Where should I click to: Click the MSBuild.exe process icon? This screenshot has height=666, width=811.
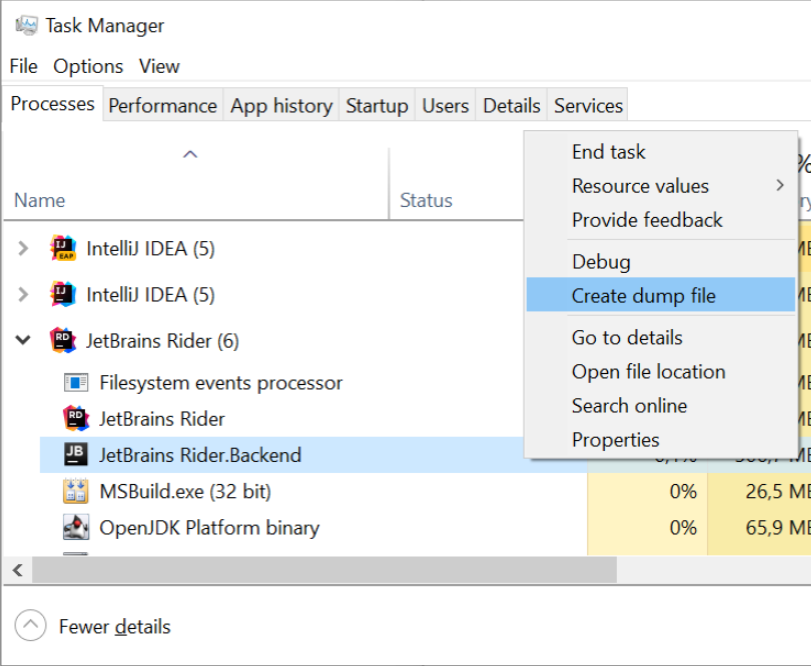76,491
